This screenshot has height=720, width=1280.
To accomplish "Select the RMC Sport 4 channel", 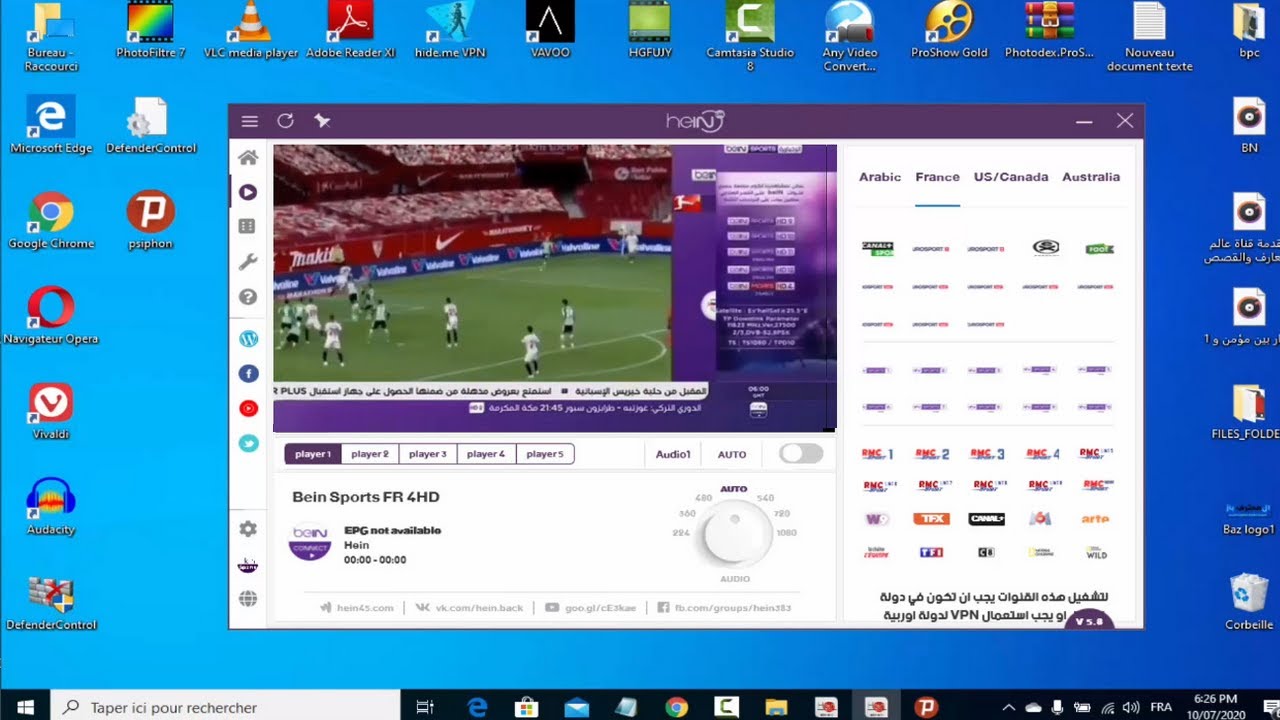I will tap(1041, 454).
